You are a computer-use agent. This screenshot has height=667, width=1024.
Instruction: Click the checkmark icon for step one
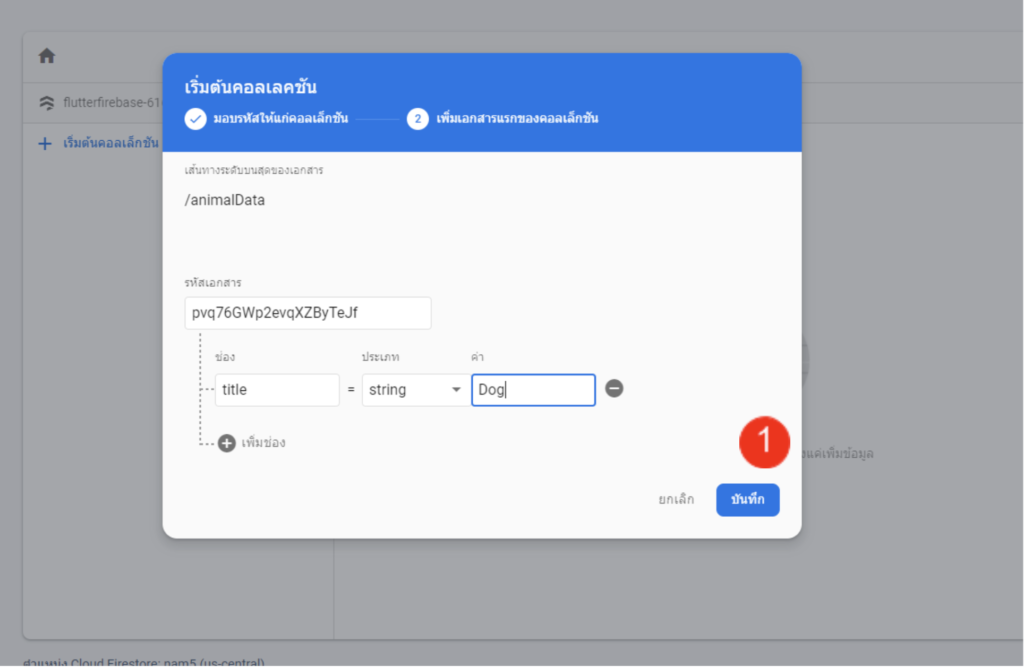click(x=195, y=118)
